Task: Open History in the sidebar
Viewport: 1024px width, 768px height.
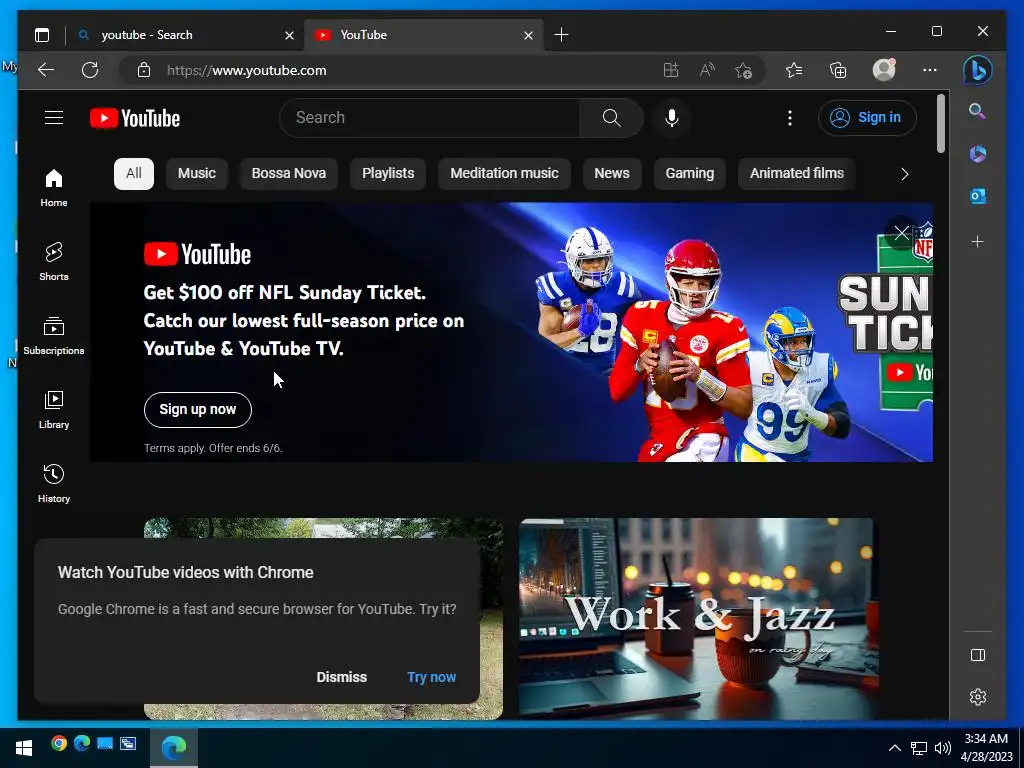Action: [x=54, y=483]
